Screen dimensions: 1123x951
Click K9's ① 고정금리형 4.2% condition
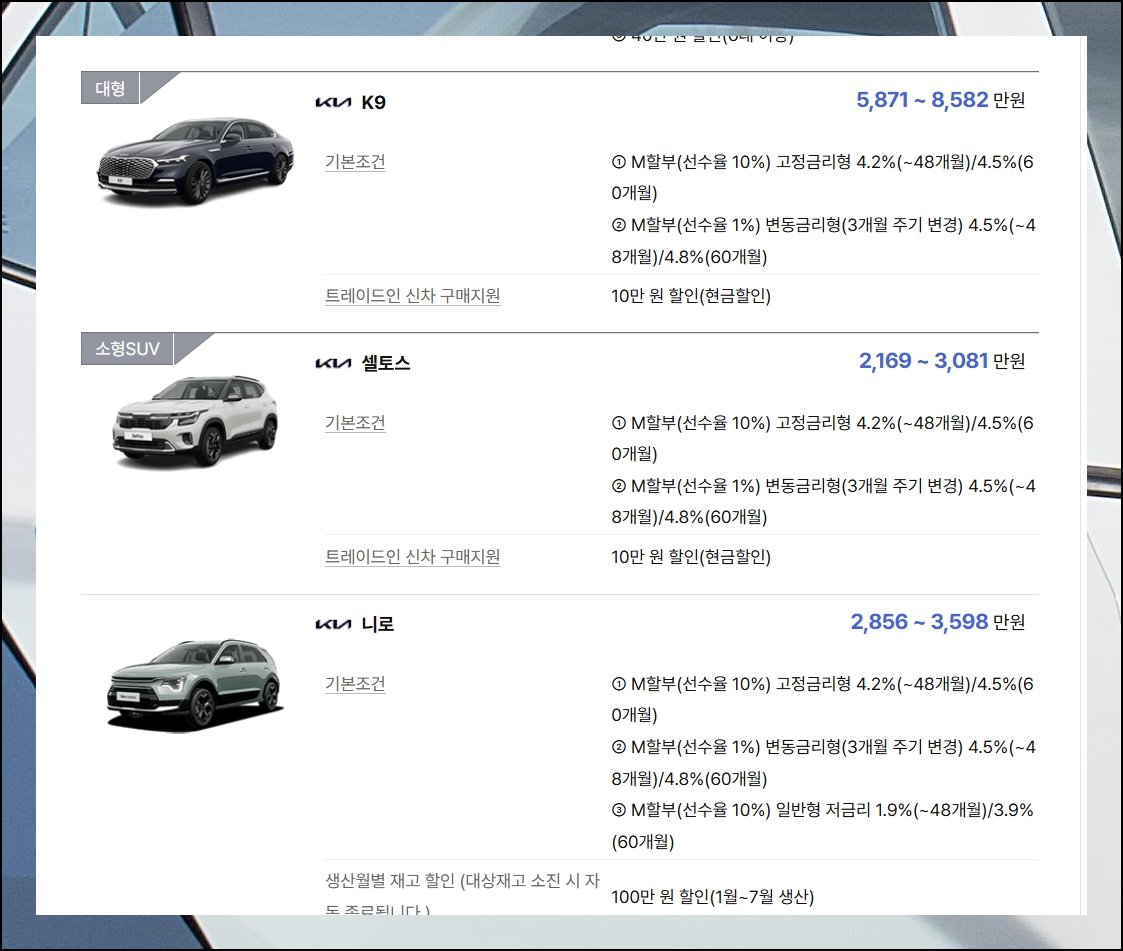[823, 177]
